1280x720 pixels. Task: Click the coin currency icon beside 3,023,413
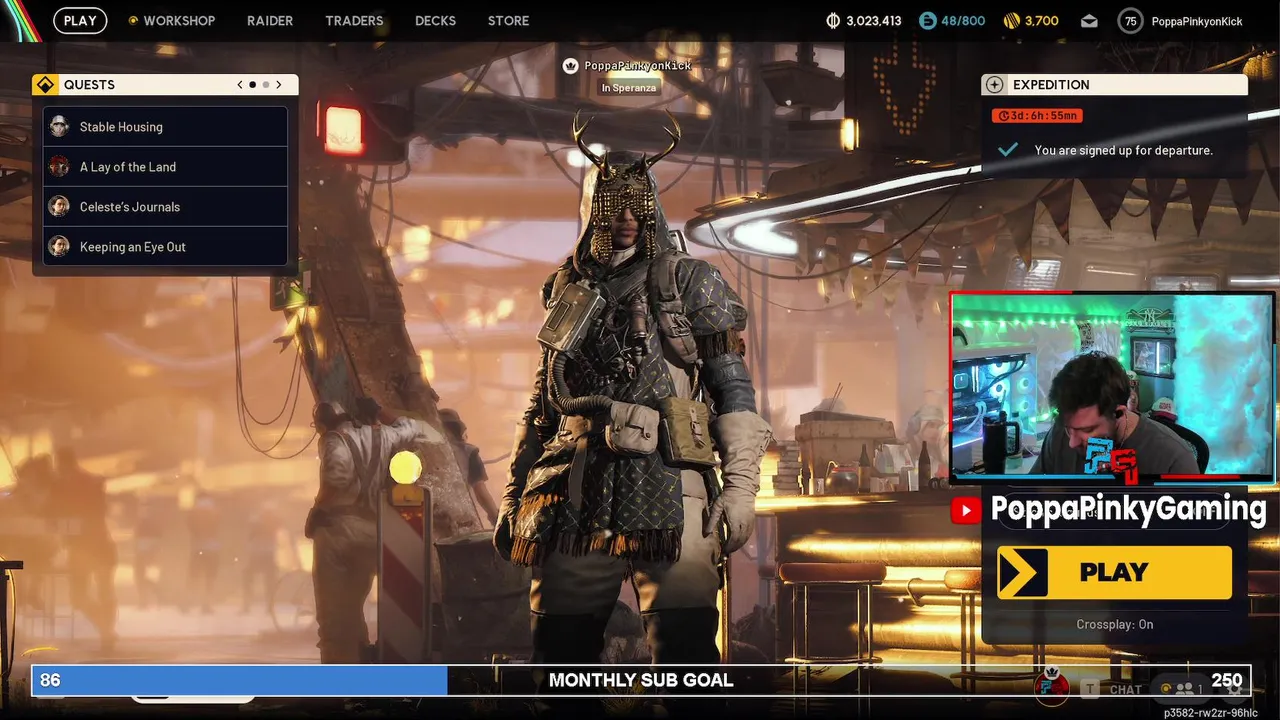coord(833,21)
